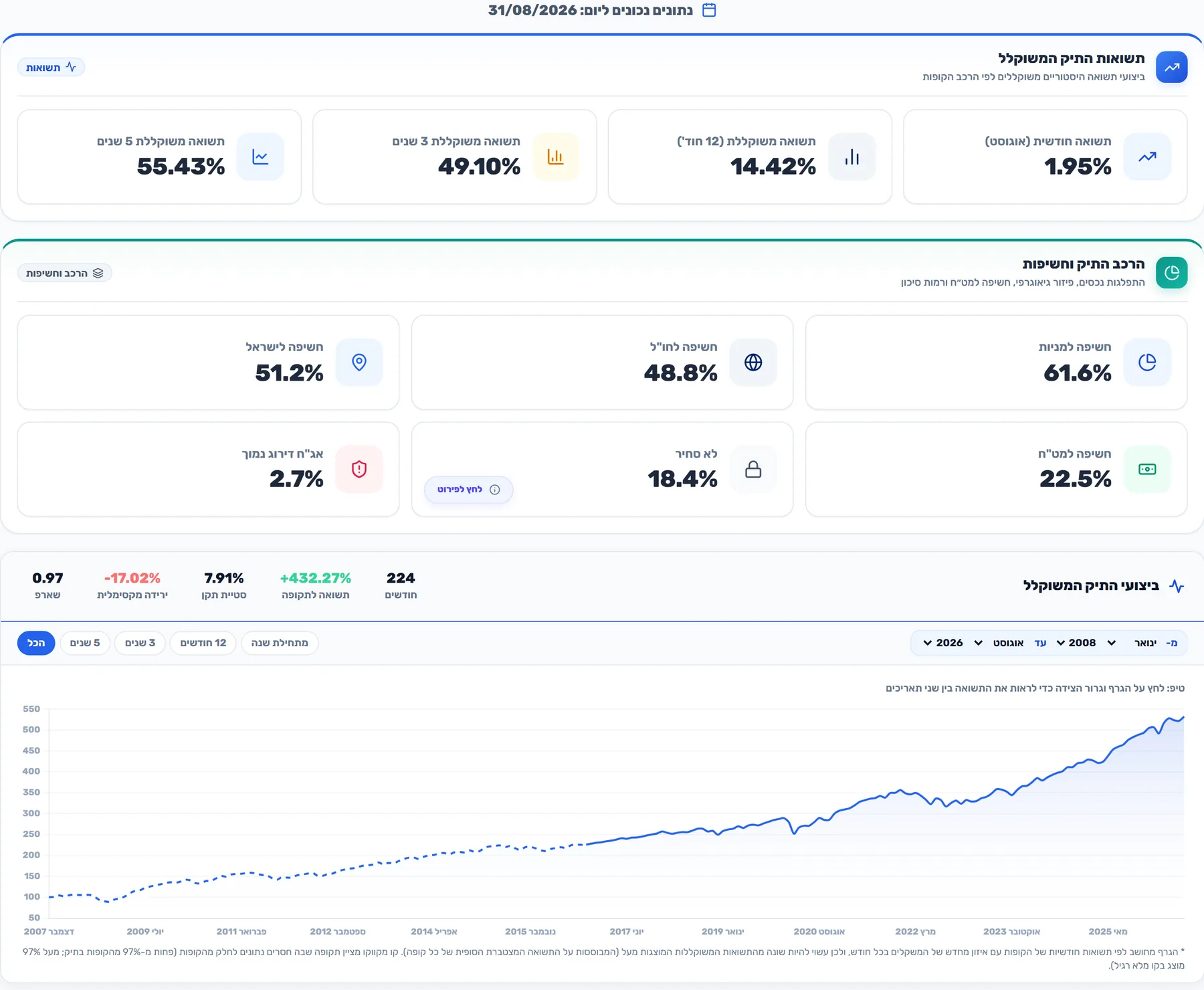Click the banknote icon for חשיפה למט"ח
Image resolution: width=1204 pixels, height=990 pixels.
[1147, 469]
